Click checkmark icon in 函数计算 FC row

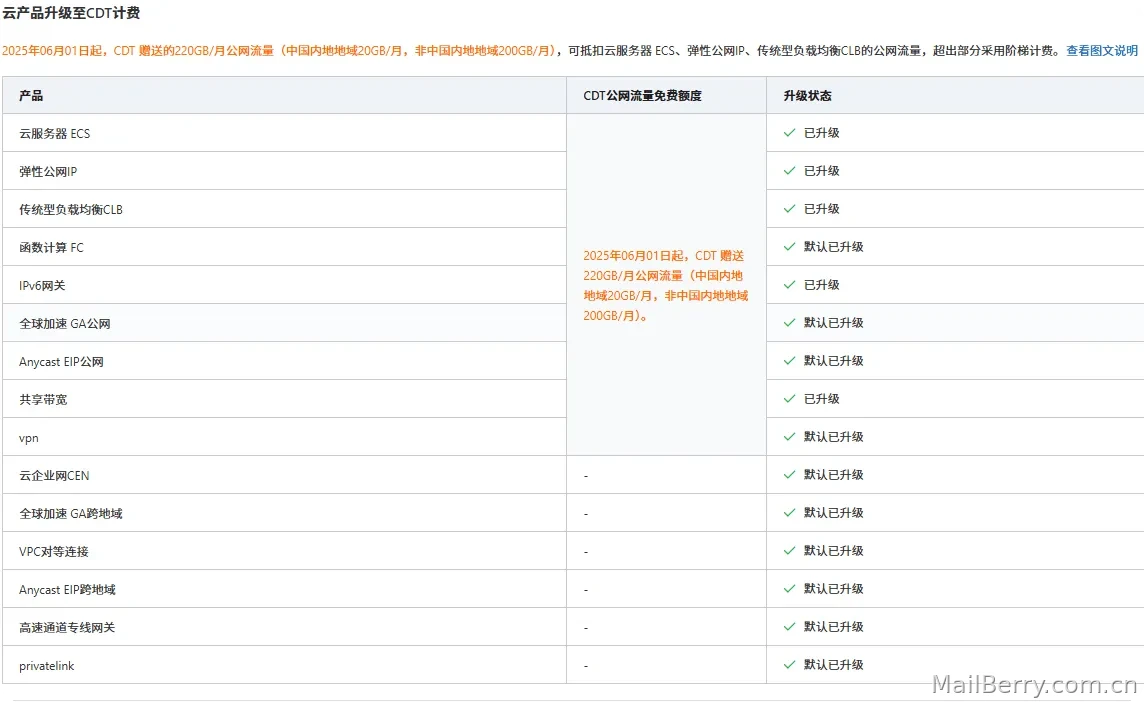[x=789, y=247]
